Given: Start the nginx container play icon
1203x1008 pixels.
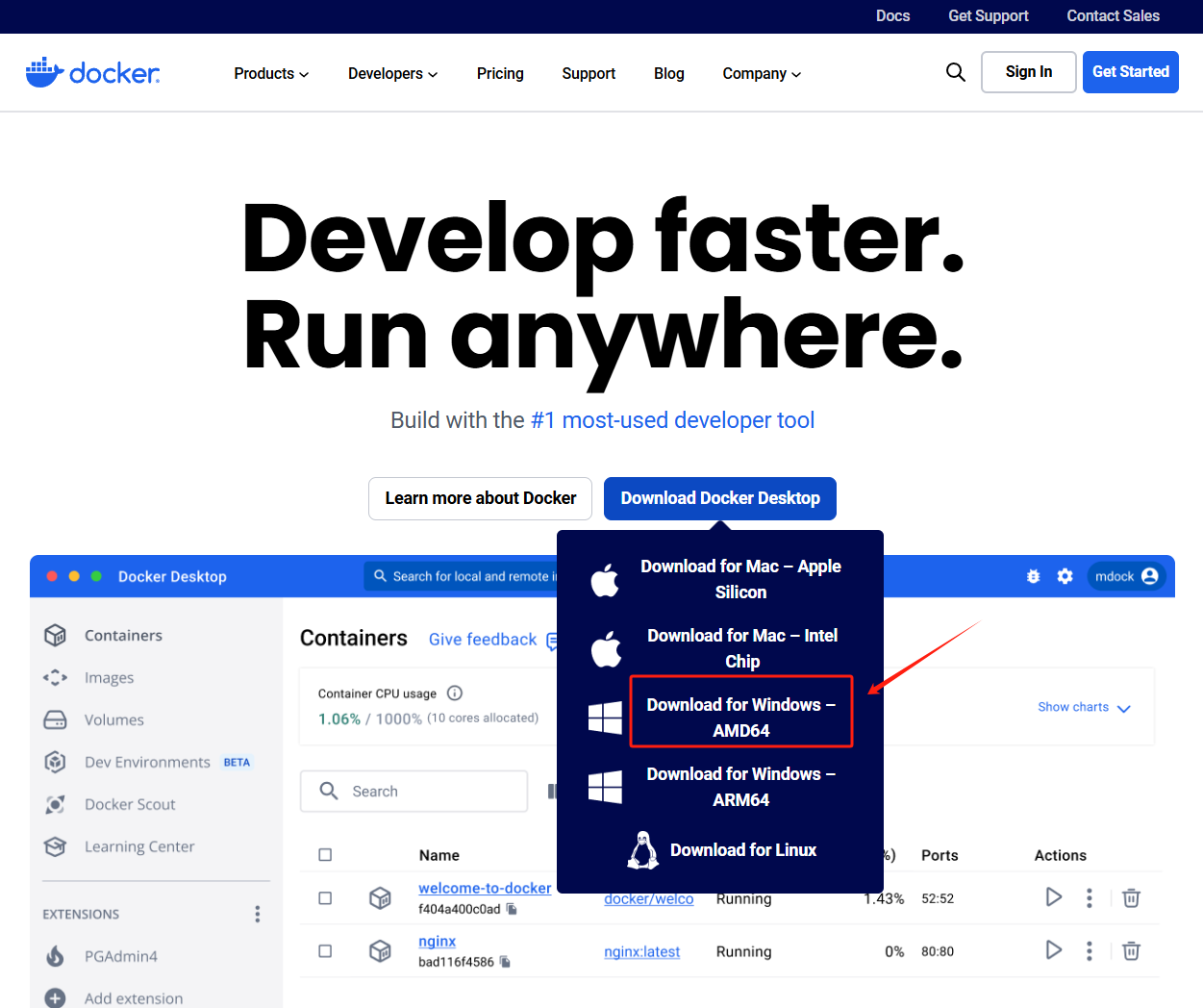Looking at the screenshot, I should point(1054,950).
